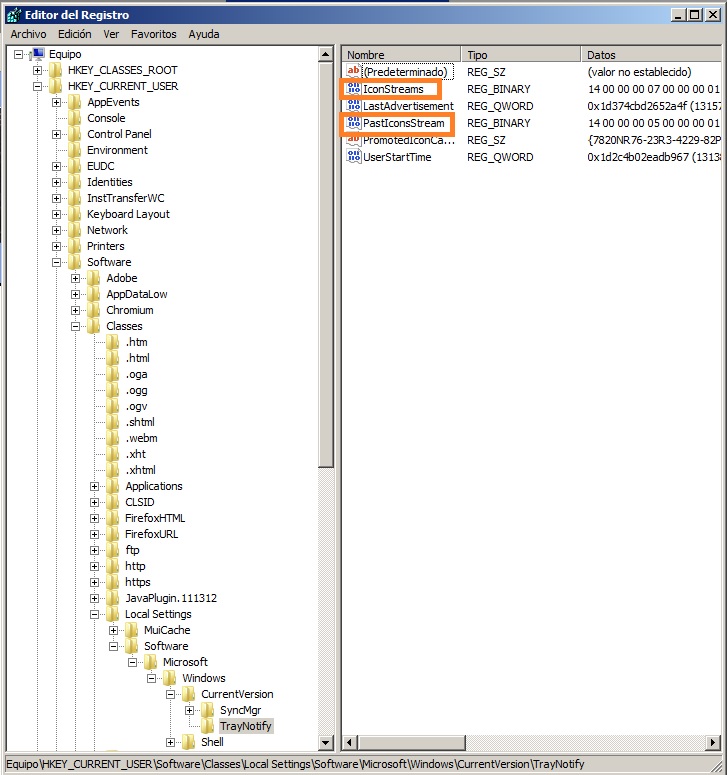This screenshot has width=727, height=775.
Task: Click the LastAdvertisement value icon
Action: 353,106
